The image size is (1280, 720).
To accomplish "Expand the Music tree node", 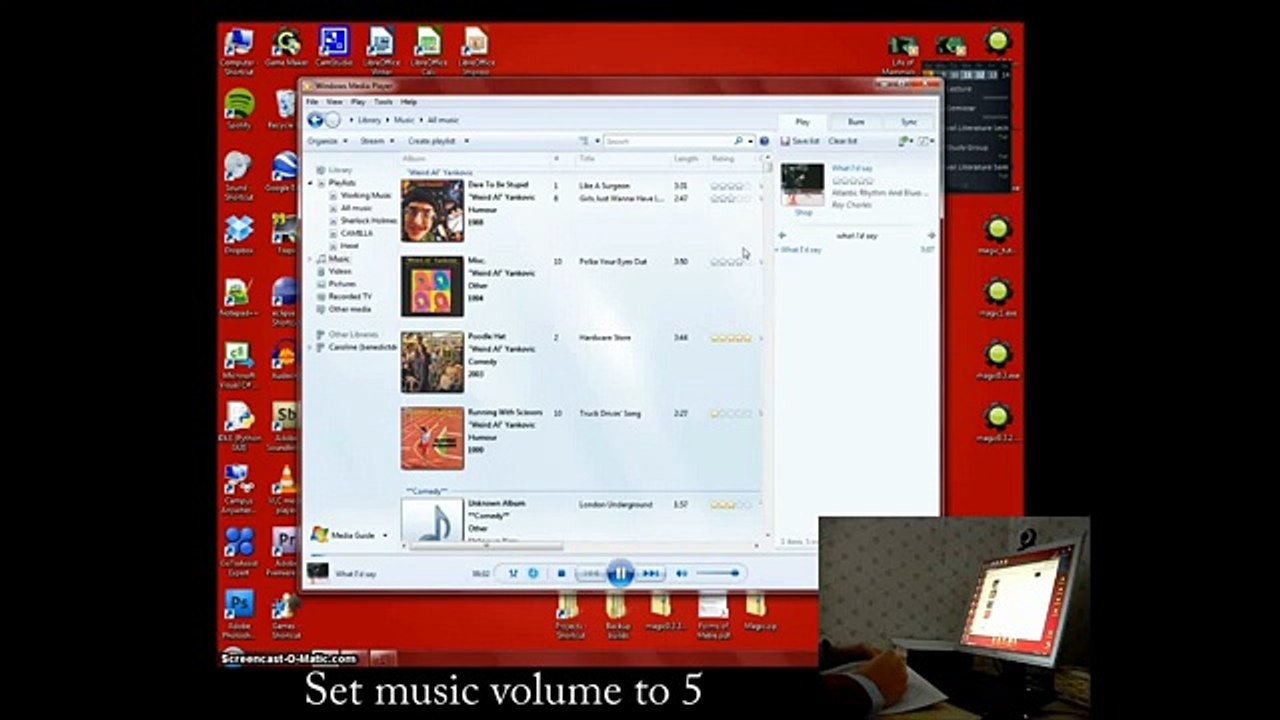I will tap(310, 259).
